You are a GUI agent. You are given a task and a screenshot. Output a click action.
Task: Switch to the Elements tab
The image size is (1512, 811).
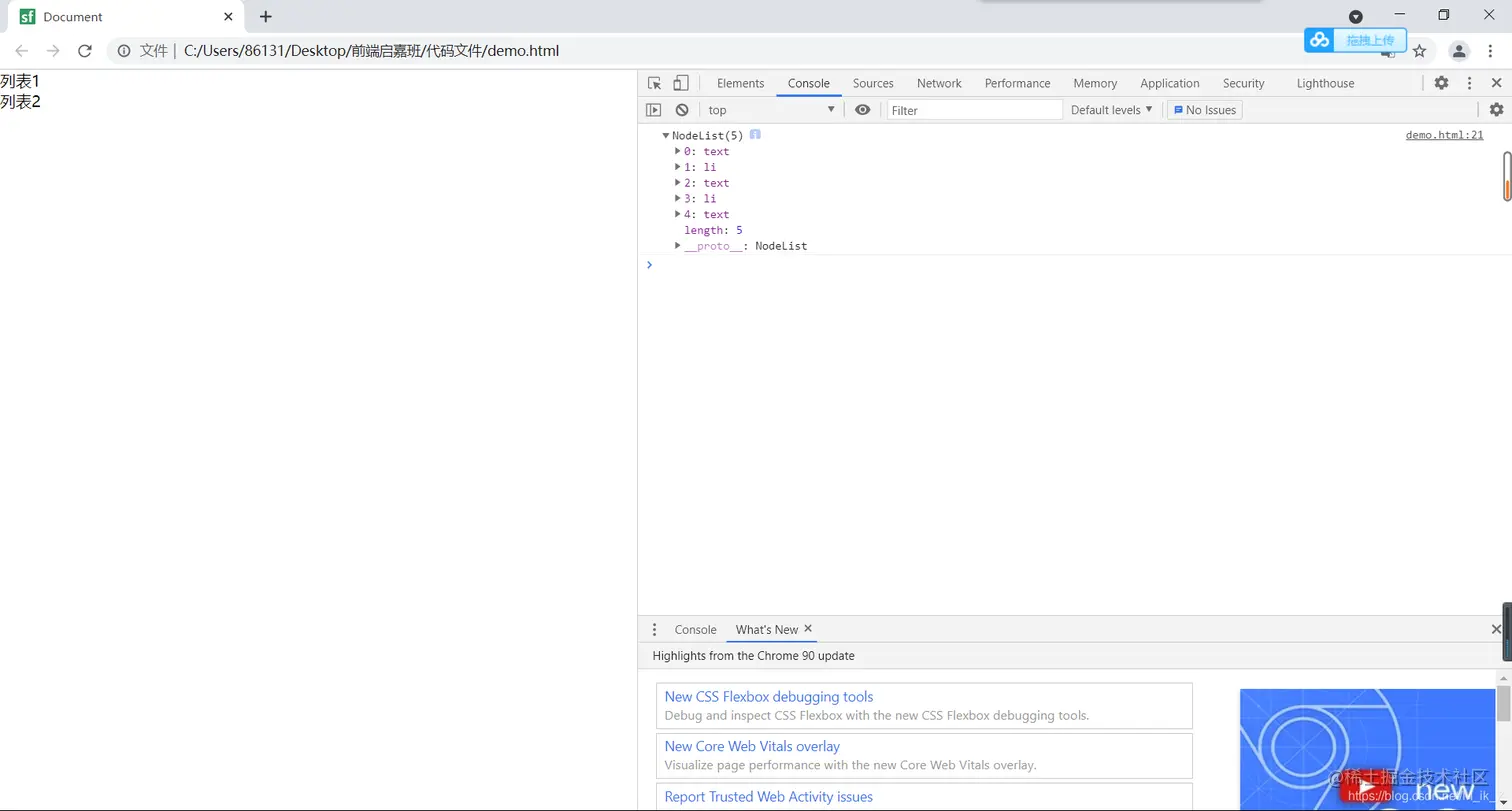pos(740,83)
